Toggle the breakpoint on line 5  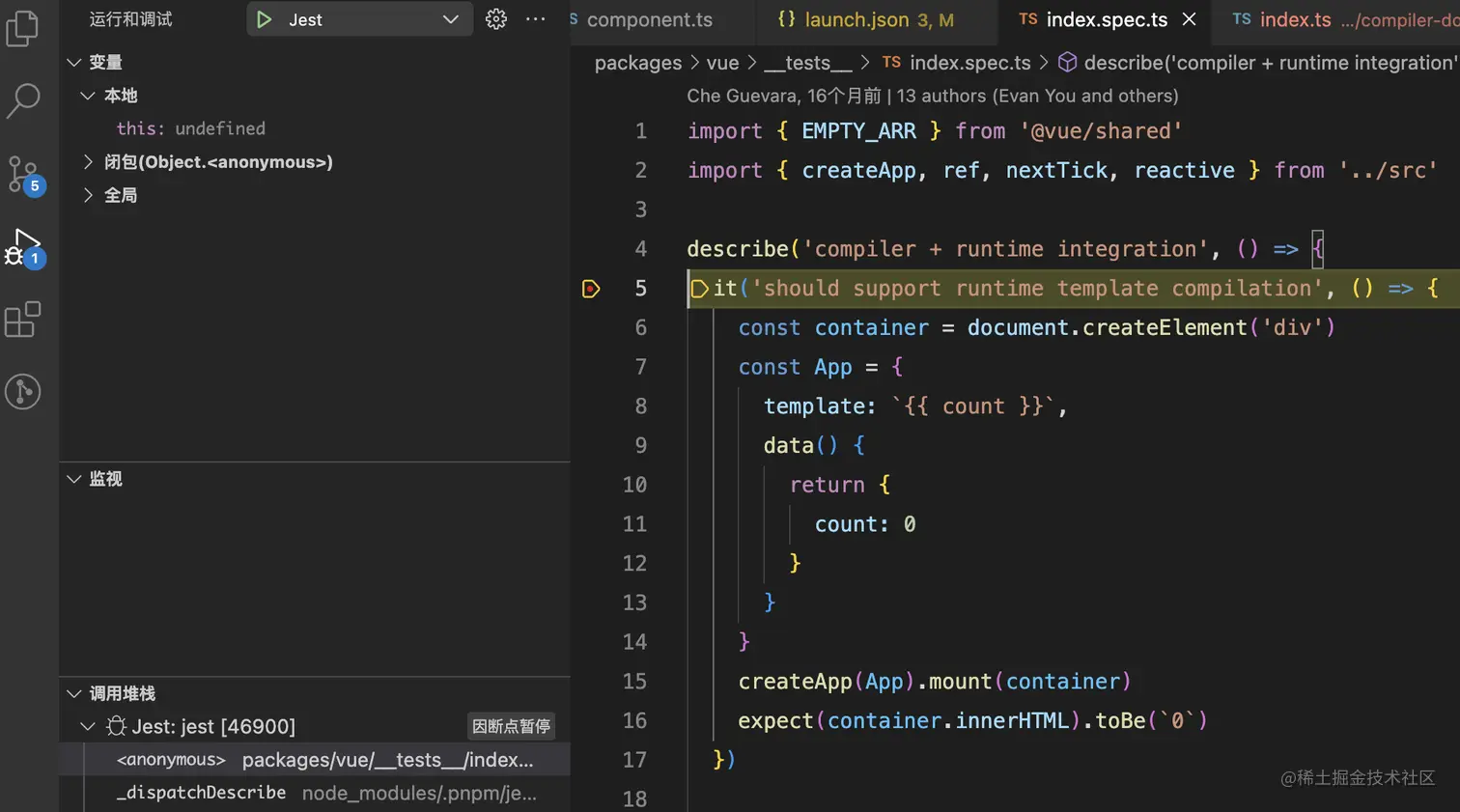tap(591, 289)
